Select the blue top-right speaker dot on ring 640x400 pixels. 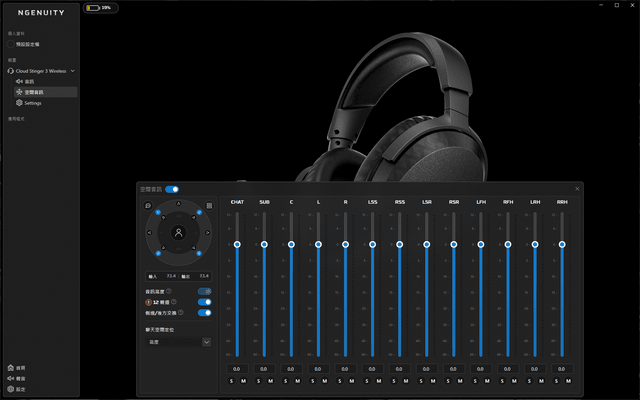tap(199, 212)
